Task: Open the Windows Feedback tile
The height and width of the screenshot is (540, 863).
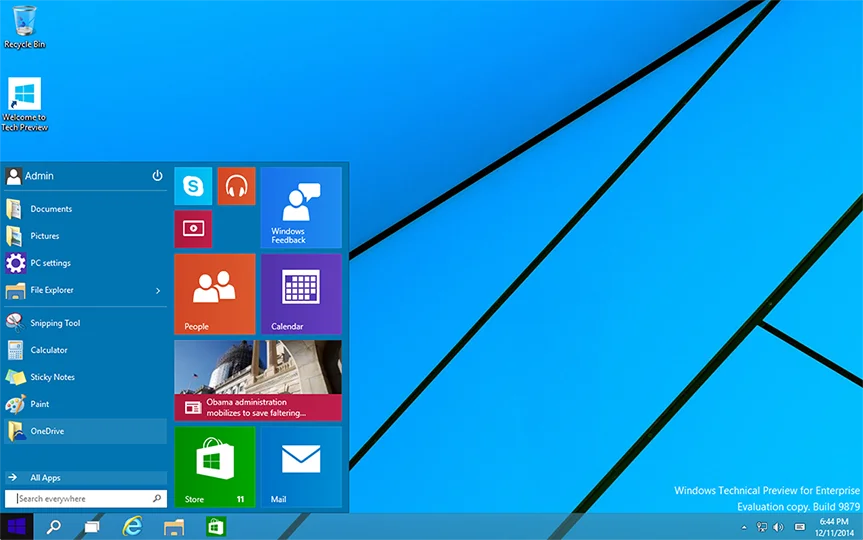Action: (x=301, y=207)
